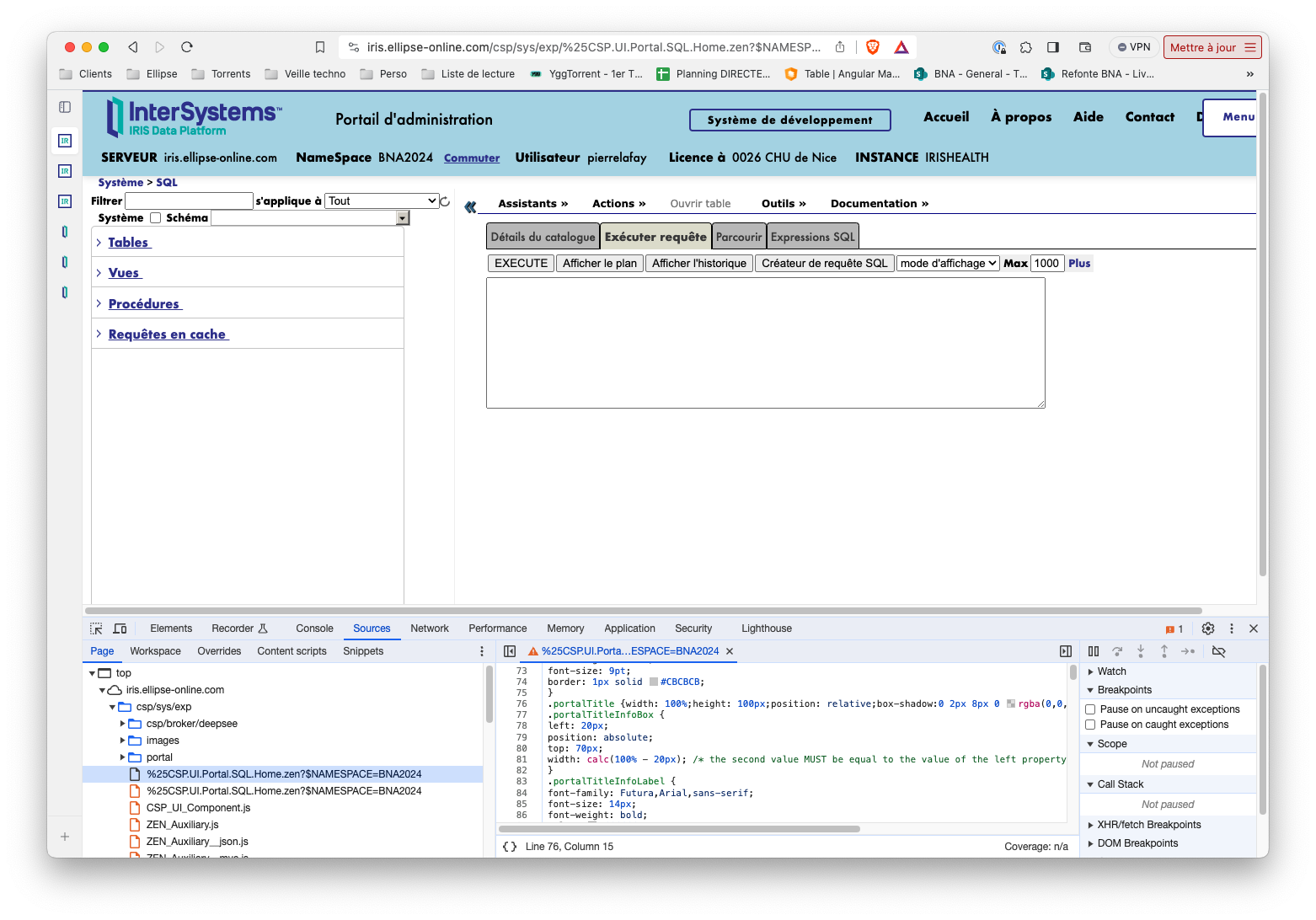
Task: Expand the Tables section
Action: click(129, 243)
